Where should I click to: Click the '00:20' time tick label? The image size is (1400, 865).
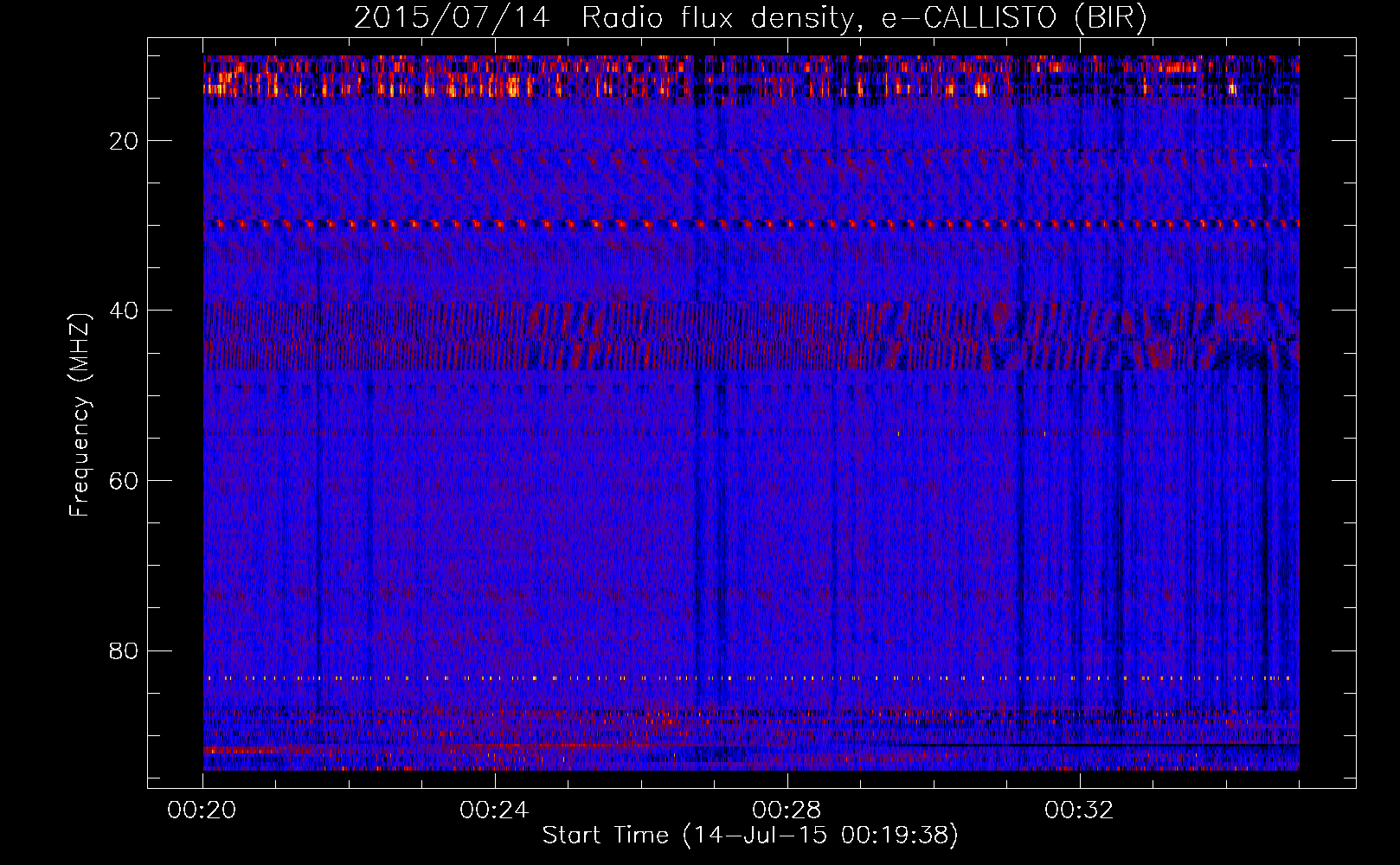click(x=202, y=810)
